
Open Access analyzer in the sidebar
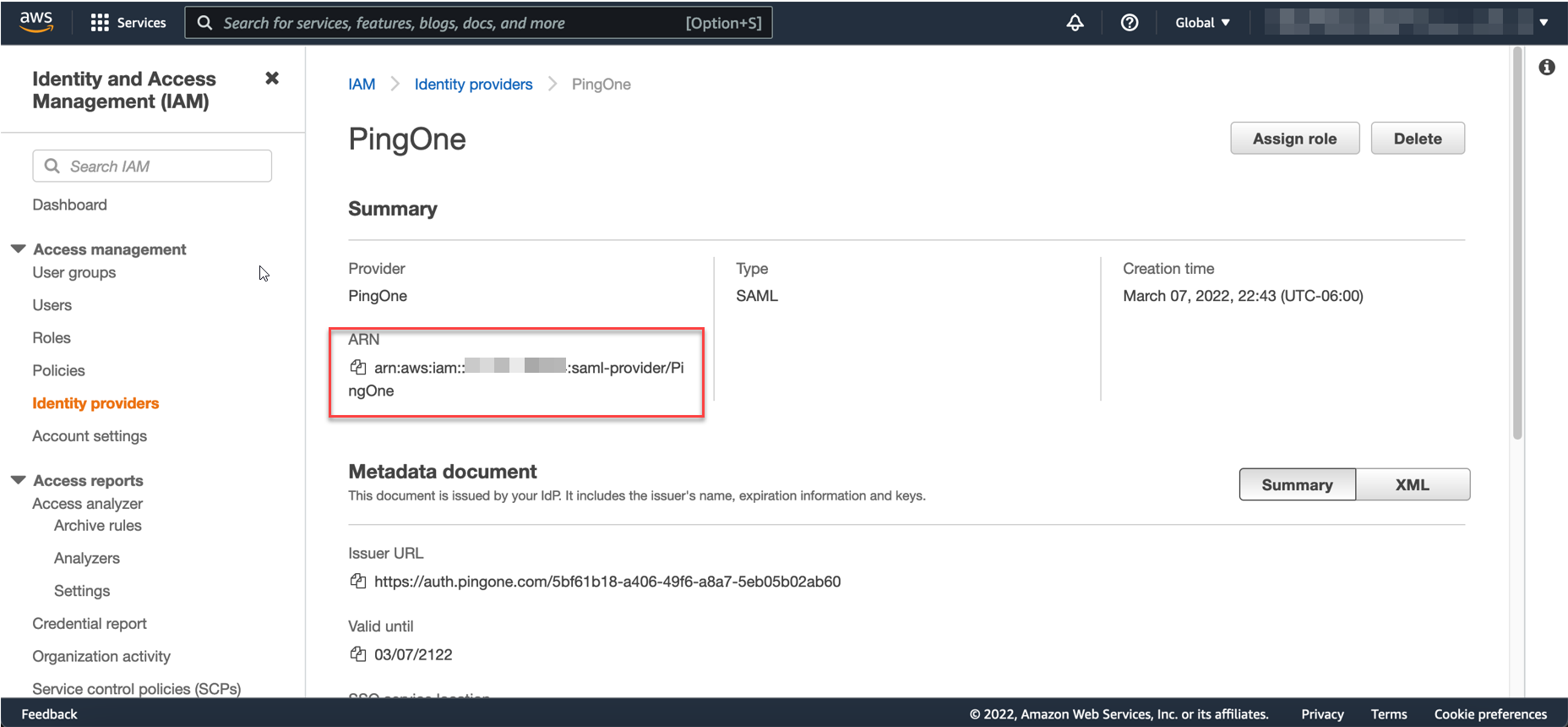pos(88,503)
